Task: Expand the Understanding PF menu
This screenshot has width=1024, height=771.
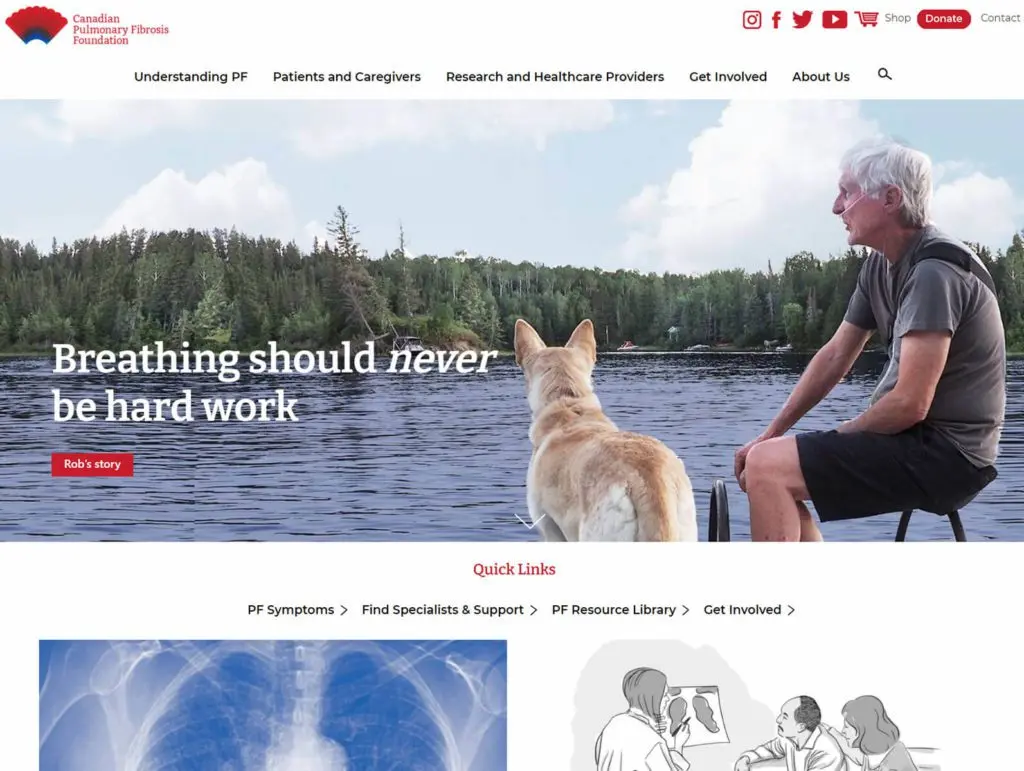Action: (x=191, y=77)
